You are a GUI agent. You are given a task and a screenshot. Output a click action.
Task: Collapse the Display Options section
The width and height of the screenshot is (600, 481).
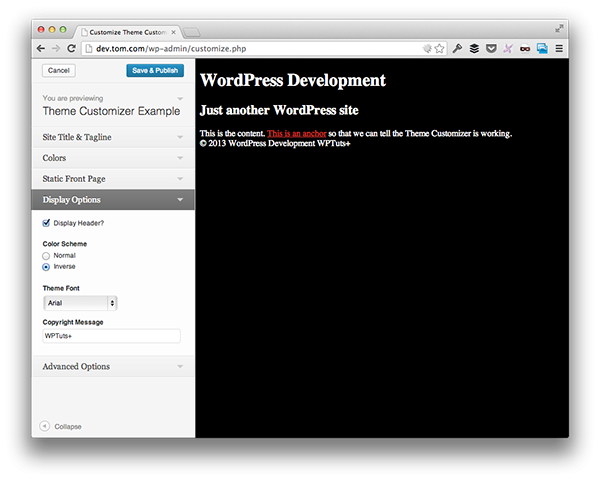pyautogui.click(x=113, y=199)
